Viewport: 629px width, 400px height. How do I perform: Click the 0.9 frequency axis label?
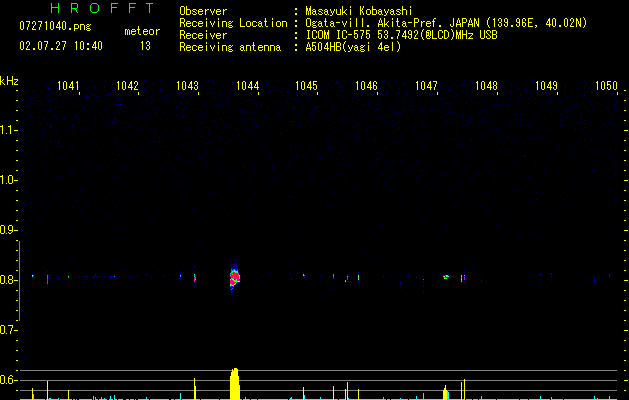coord(8,230)
